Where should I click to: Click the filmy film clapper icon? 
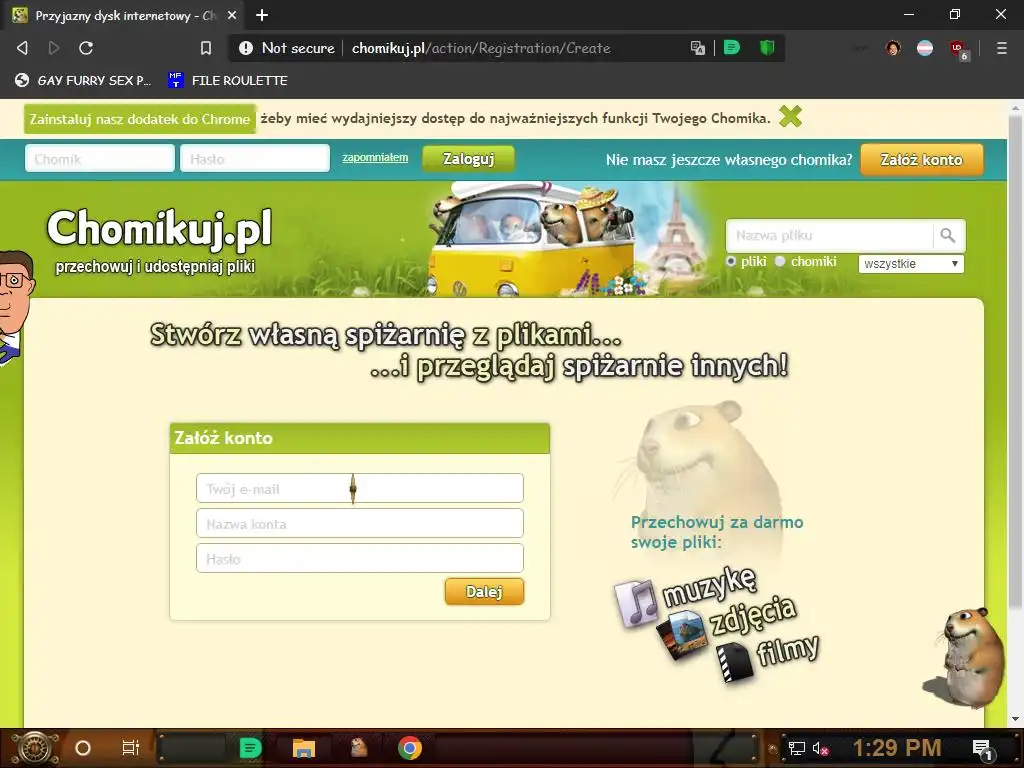(x=735, y=662)
